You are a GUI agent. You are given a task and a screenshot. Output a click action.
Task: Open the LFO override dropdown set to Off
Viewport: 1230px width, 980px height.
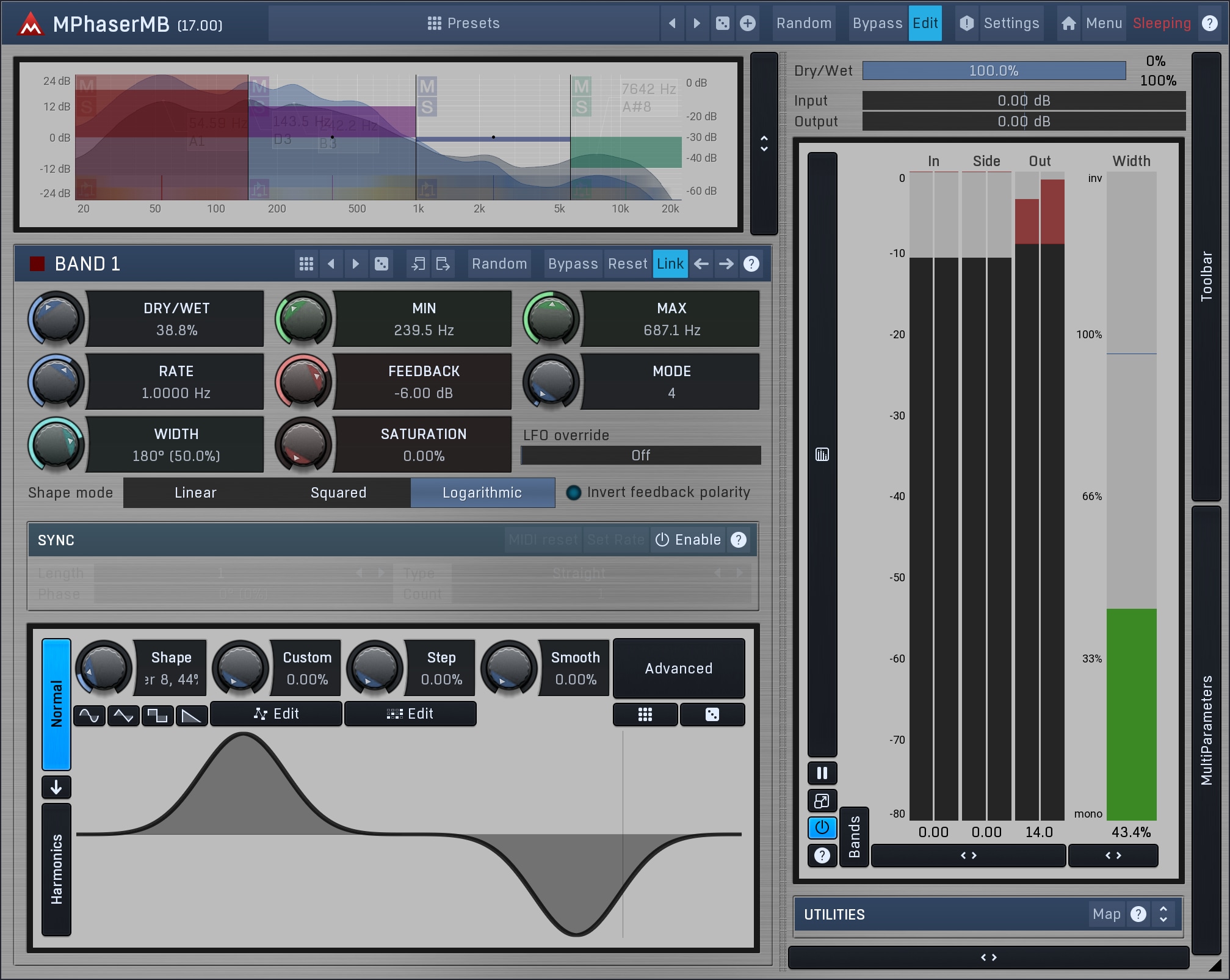click(x=640, y=456)
